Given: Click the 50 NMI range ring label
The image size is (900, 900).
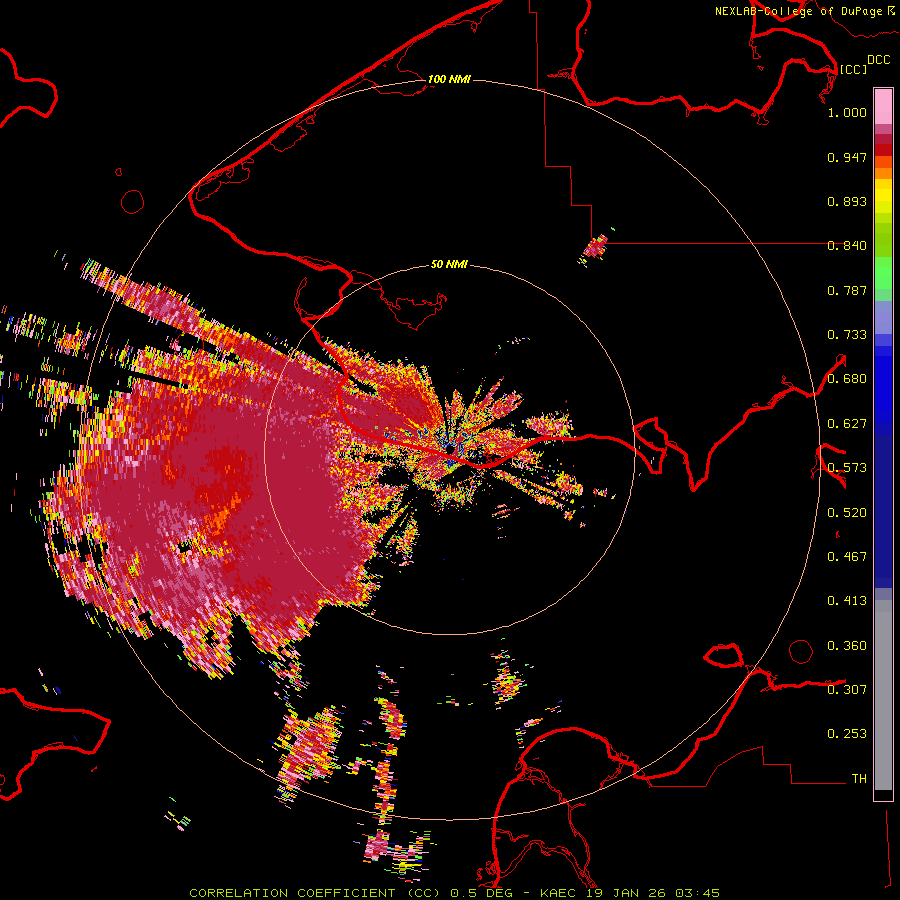Looking at the screenshot, I should (x=449, y=264).
